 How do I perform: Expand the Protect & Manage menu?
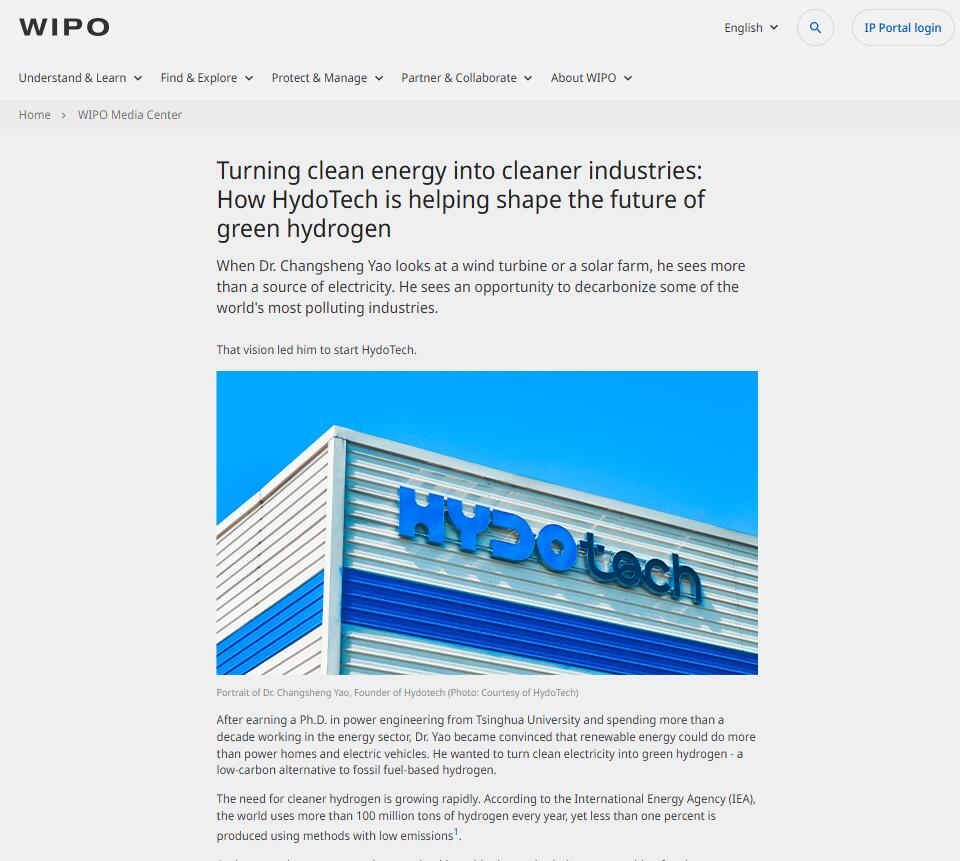pos(328,78)
